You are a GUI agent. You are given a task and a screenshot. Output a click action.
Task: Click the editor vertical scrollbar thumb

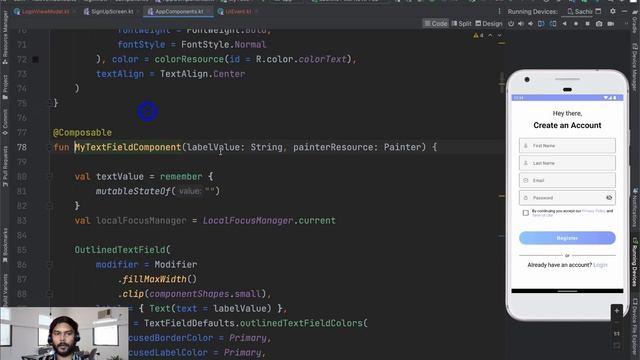point(502,83)
